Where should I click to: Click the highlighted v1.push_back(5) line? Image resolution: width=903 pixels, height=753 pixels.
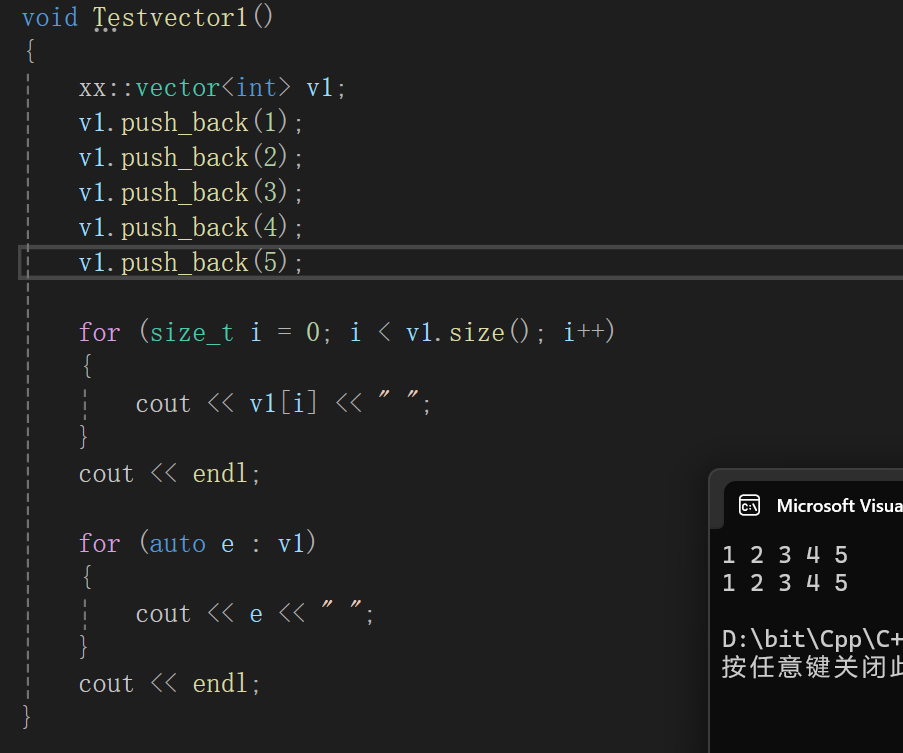coord(190,263)
